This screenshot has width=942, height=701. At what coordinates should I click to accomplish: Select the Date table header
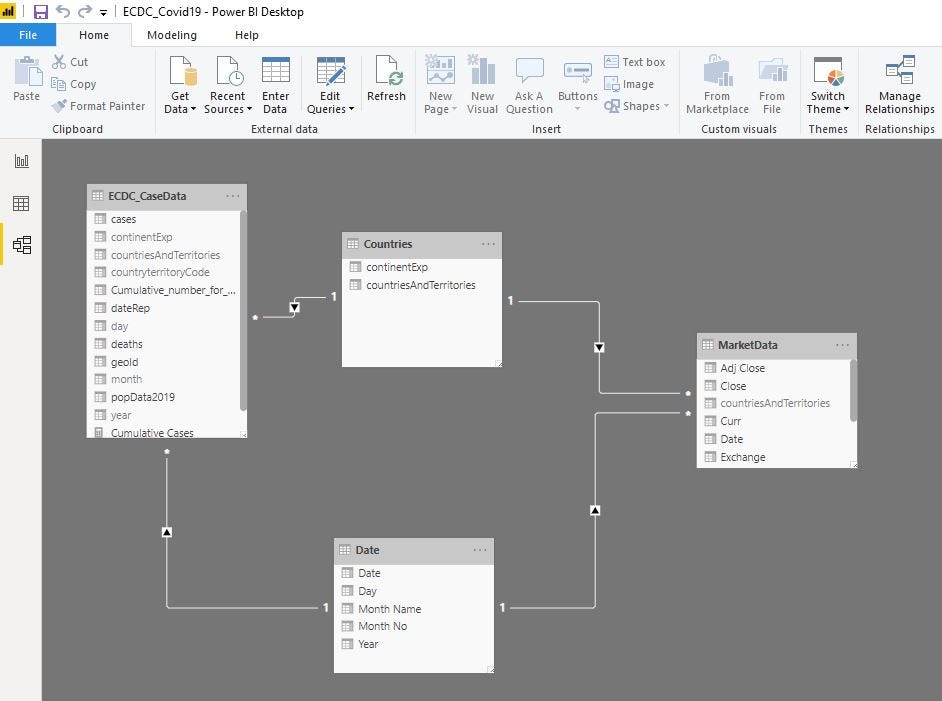coord(413,550)
